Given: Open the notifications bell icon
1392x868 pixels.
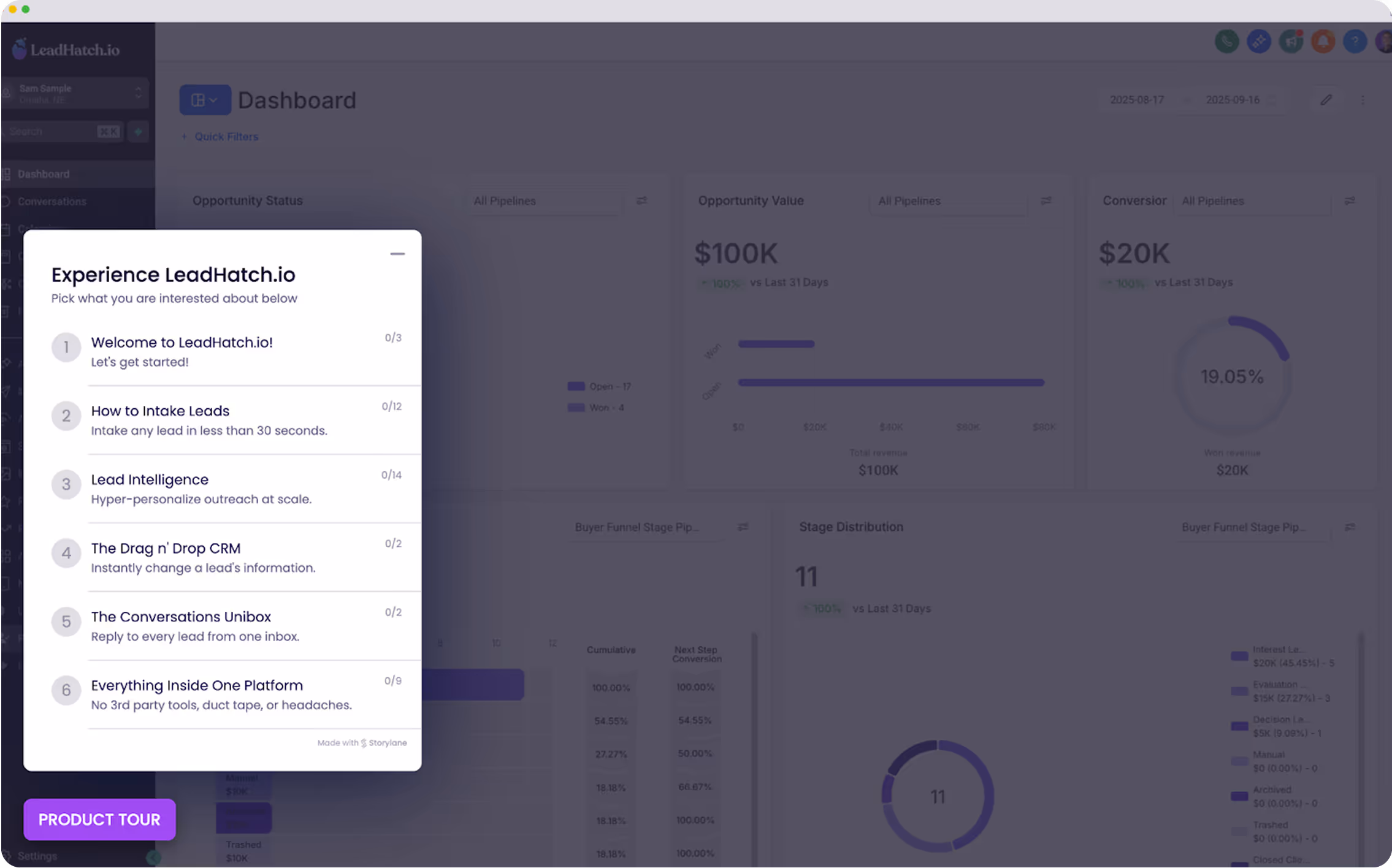Looking at the screenshot, I should (1322, 41).
